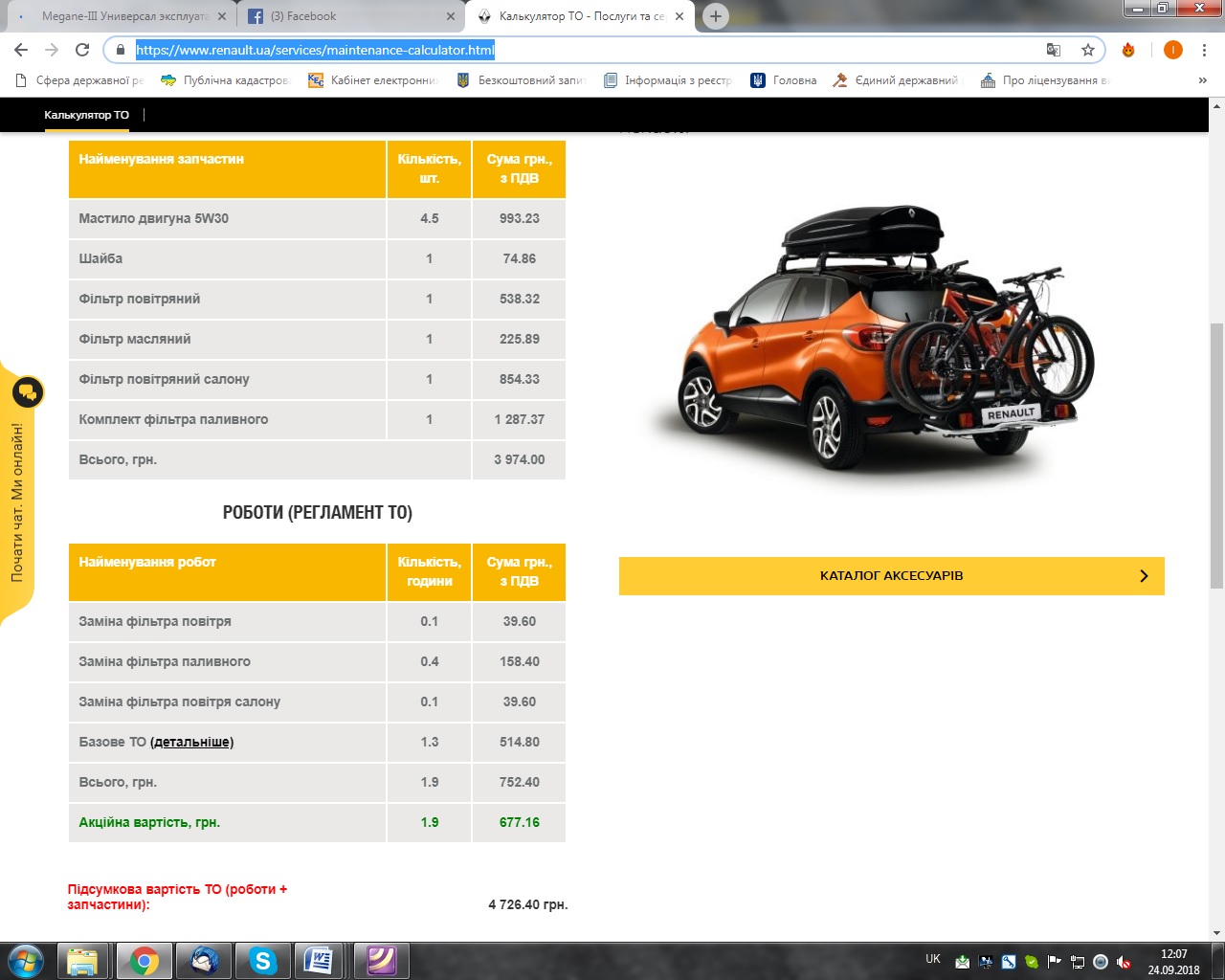Click the browser back arrow button
Viewport: 1225px width, 980px height.
point(21,50)
